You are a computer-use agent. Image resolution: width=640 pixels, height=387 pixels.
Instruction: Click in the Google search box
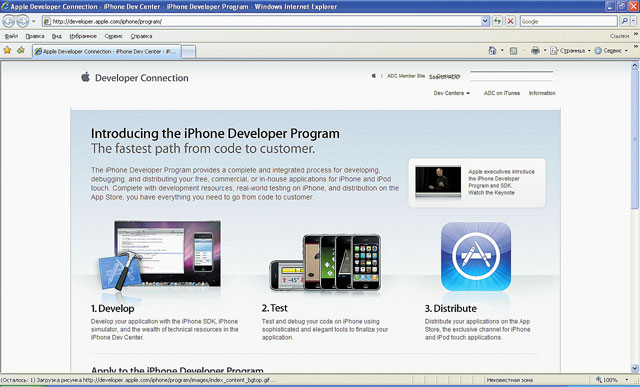pos(569,21)
